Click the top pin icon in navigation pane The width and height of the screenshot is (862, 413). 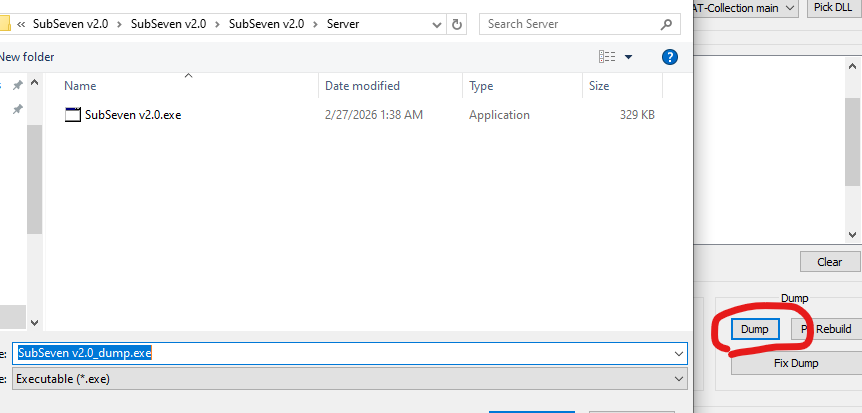click(x=17, y=87)
